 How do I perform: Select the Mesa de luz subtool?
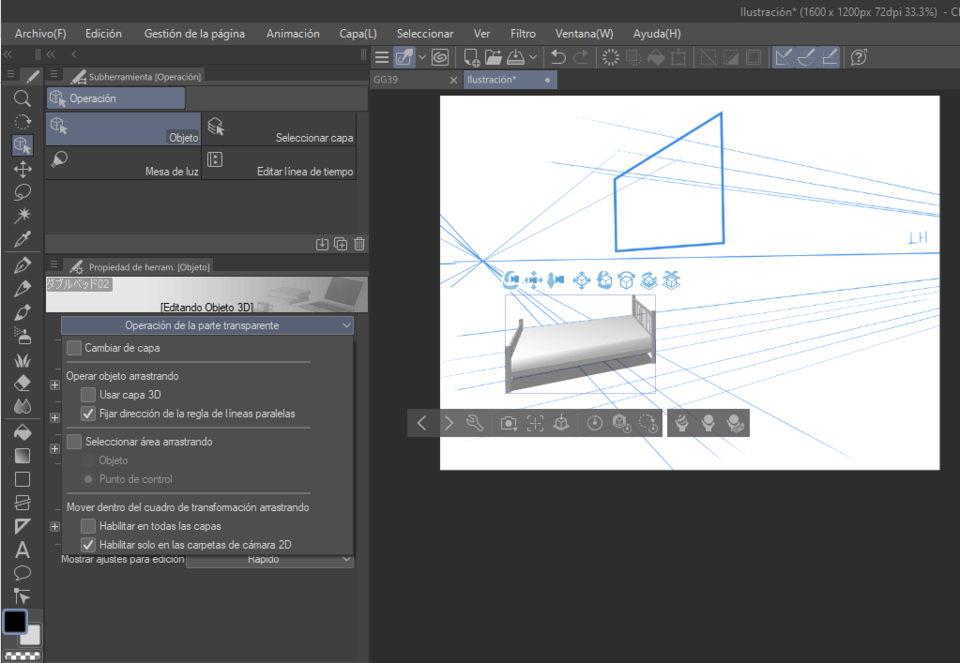(124, 163)
